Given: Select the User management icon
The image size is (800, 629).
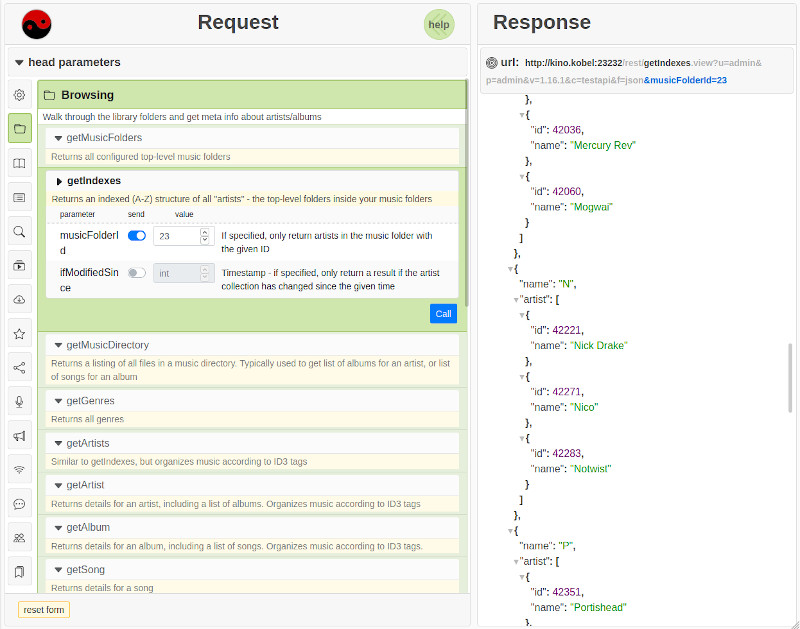Looking at the screenshot, I should point(18,536).
